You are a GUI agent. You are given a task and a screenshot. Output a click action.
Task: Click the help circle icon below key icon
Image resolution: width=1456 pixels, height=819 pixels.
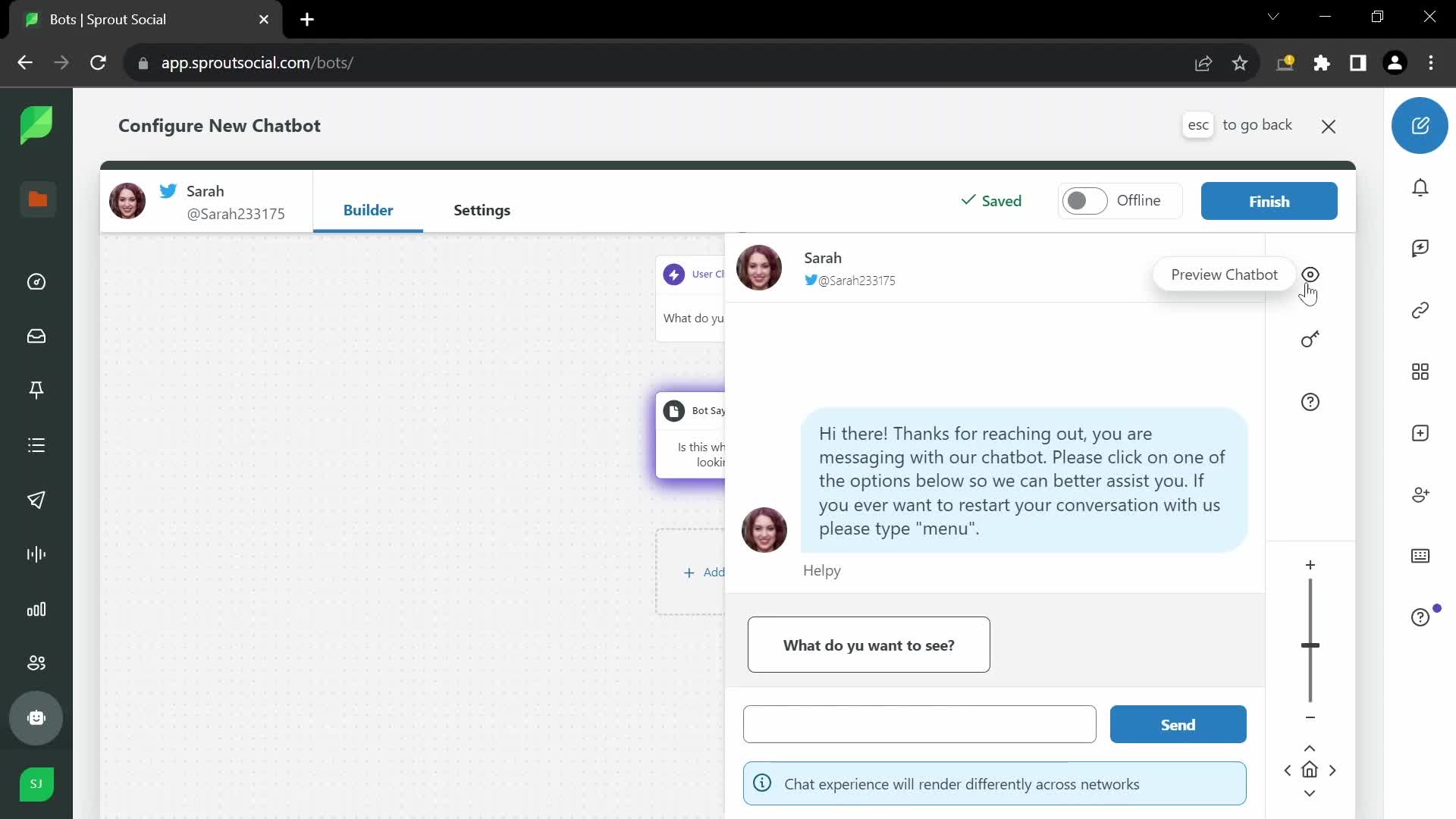[x=1310, y=402]
